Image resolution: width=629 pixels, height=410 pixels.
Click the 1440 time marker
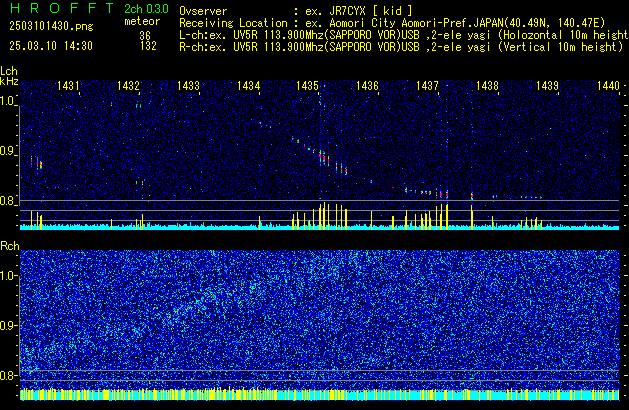(x=608, y=86)
